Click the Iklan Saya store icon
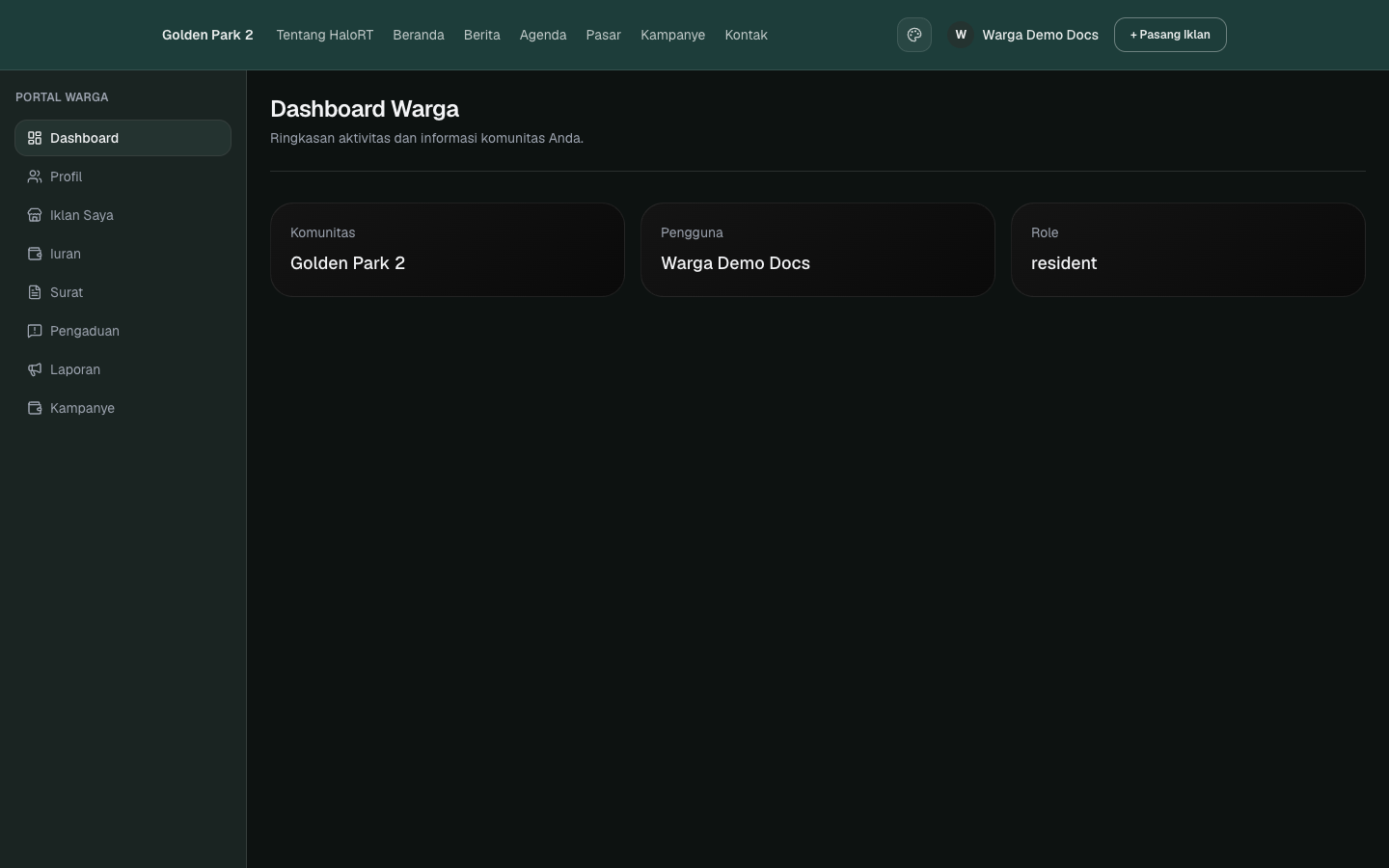 tap(35, 215)
